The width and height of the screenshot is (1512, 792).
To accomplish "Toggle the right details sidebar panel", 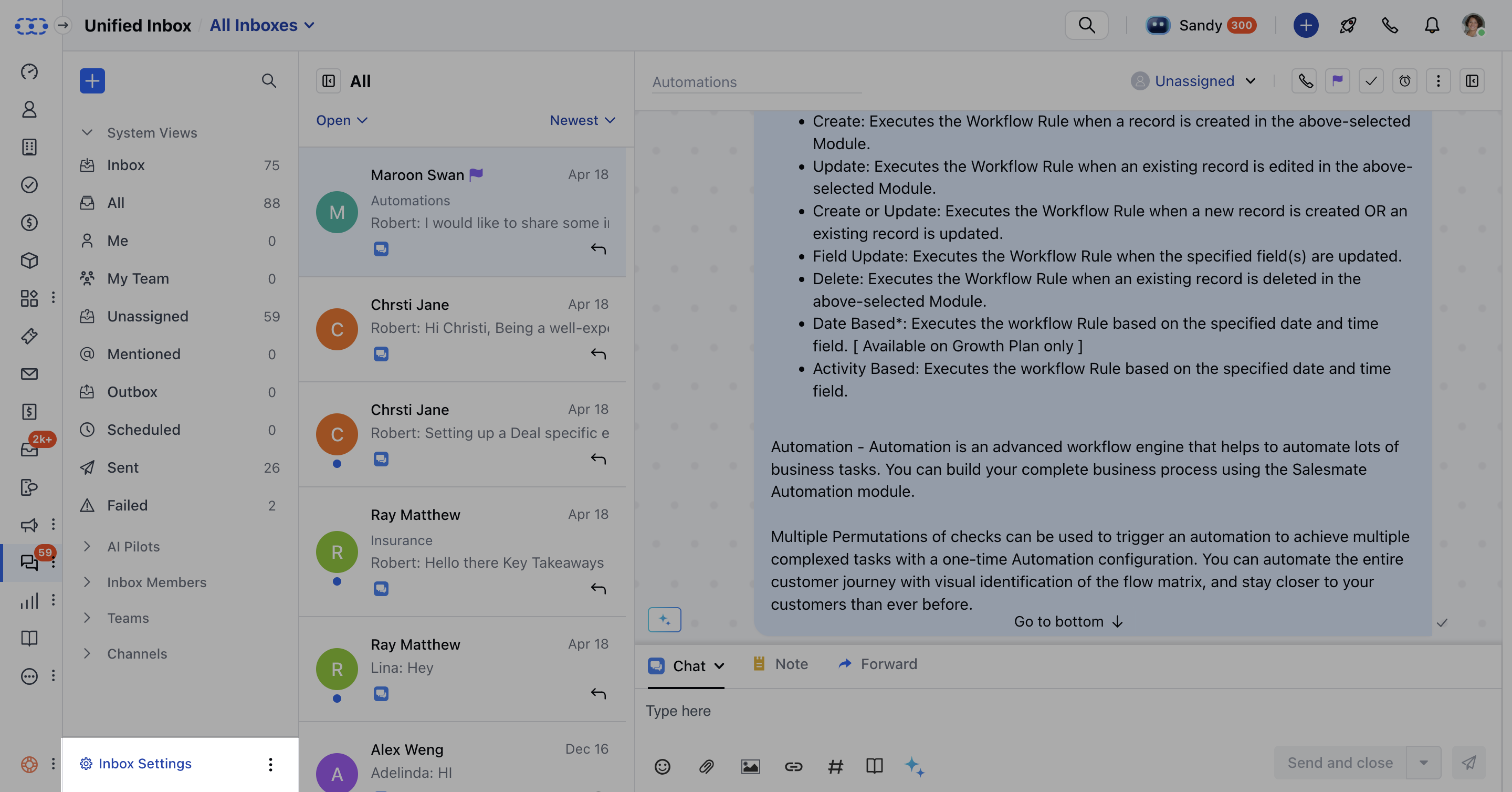I will pos(1472,81).
